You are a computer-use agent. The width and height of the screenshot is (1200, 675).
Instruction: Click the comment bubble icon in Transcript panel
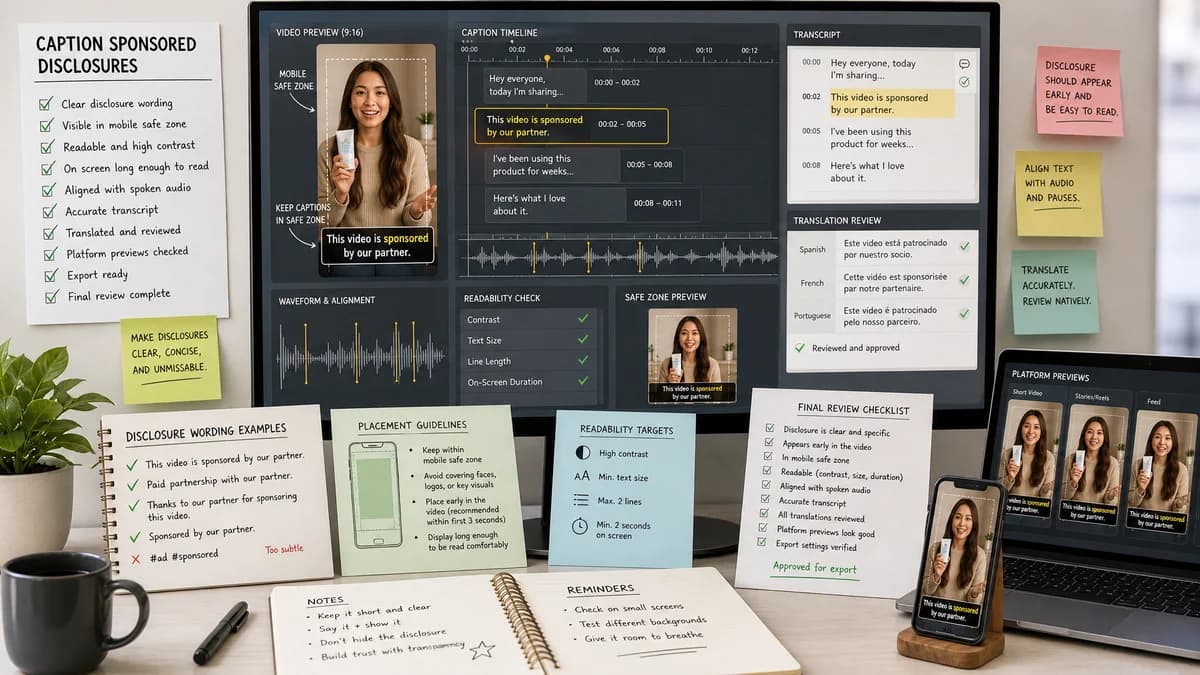tap(964, 63)
